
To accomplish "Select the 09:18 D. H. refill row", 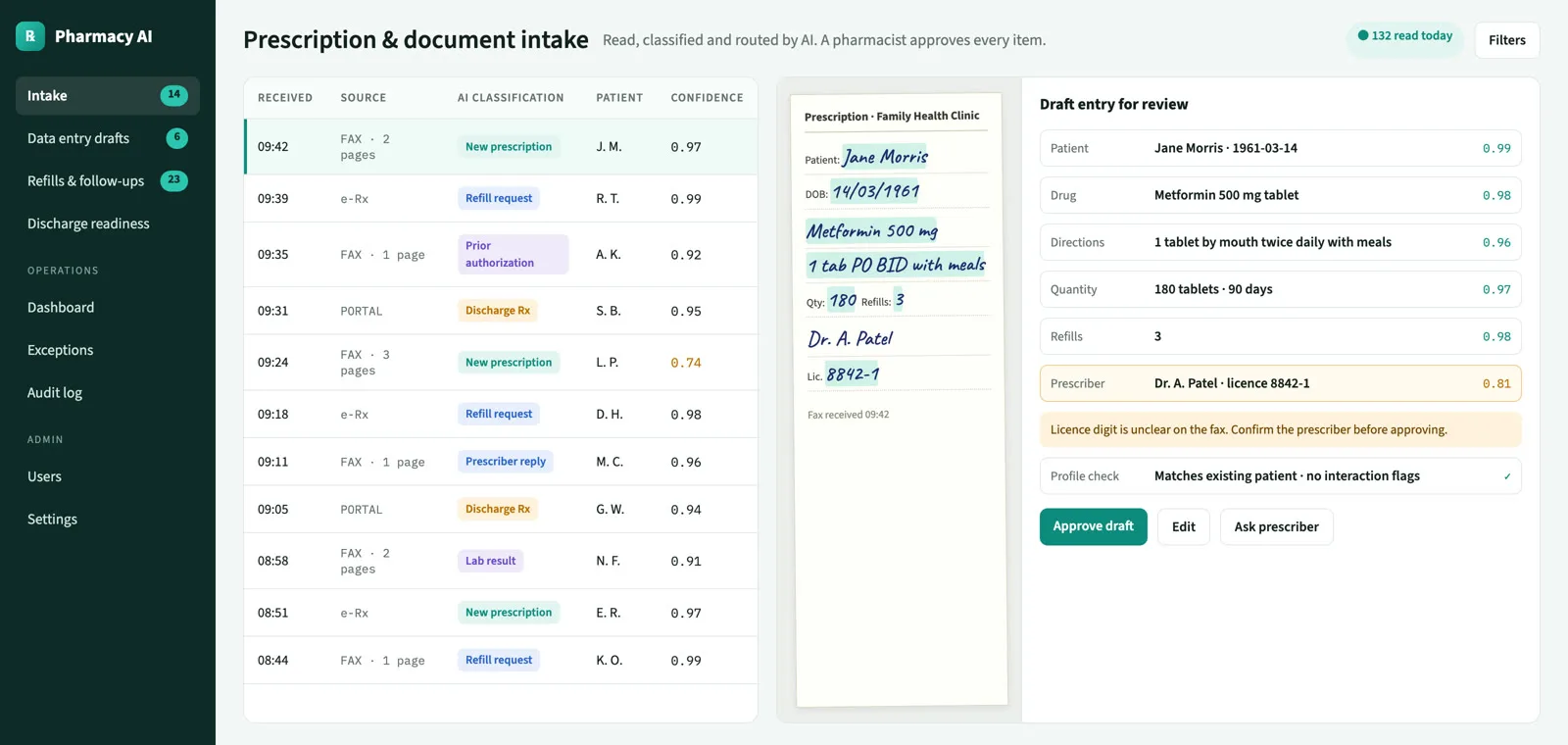I will click(501, 415).
